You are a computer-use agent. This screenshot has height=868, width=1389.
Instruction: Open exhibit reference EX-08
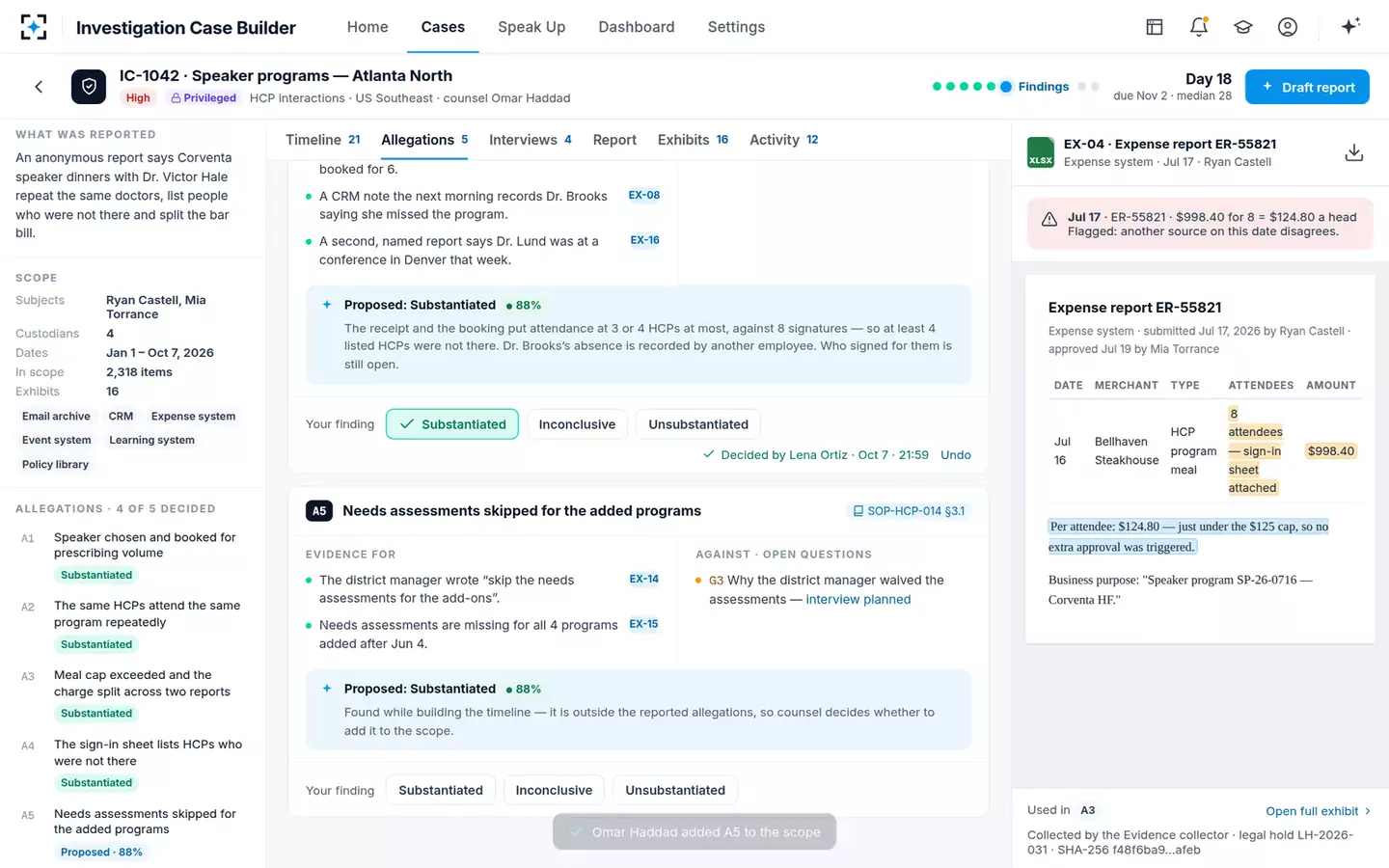644,195
